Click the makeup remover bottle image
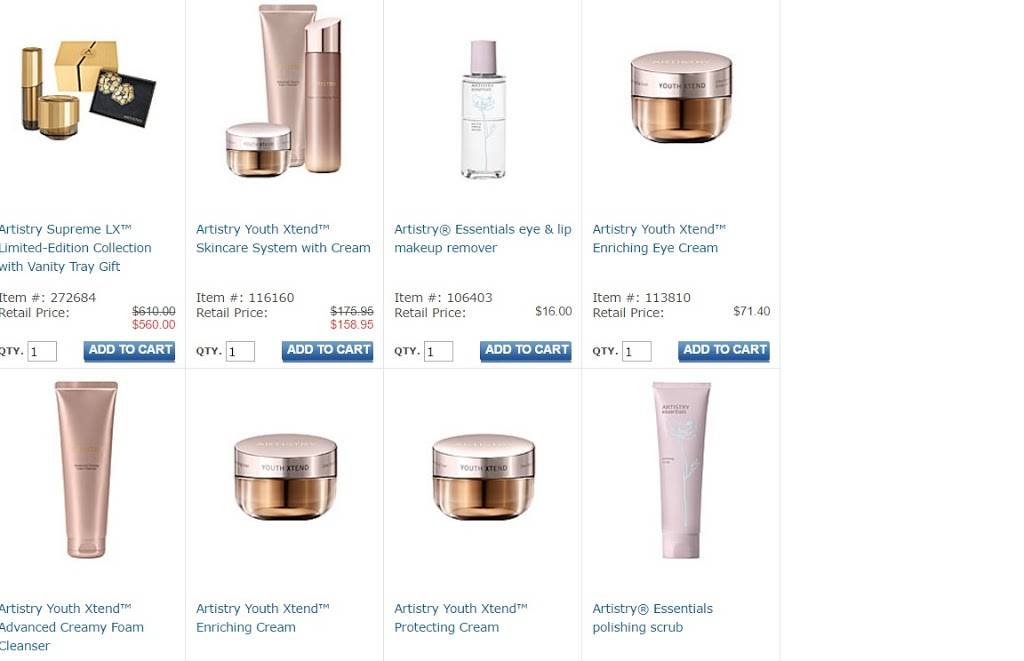 coord(483,110)
